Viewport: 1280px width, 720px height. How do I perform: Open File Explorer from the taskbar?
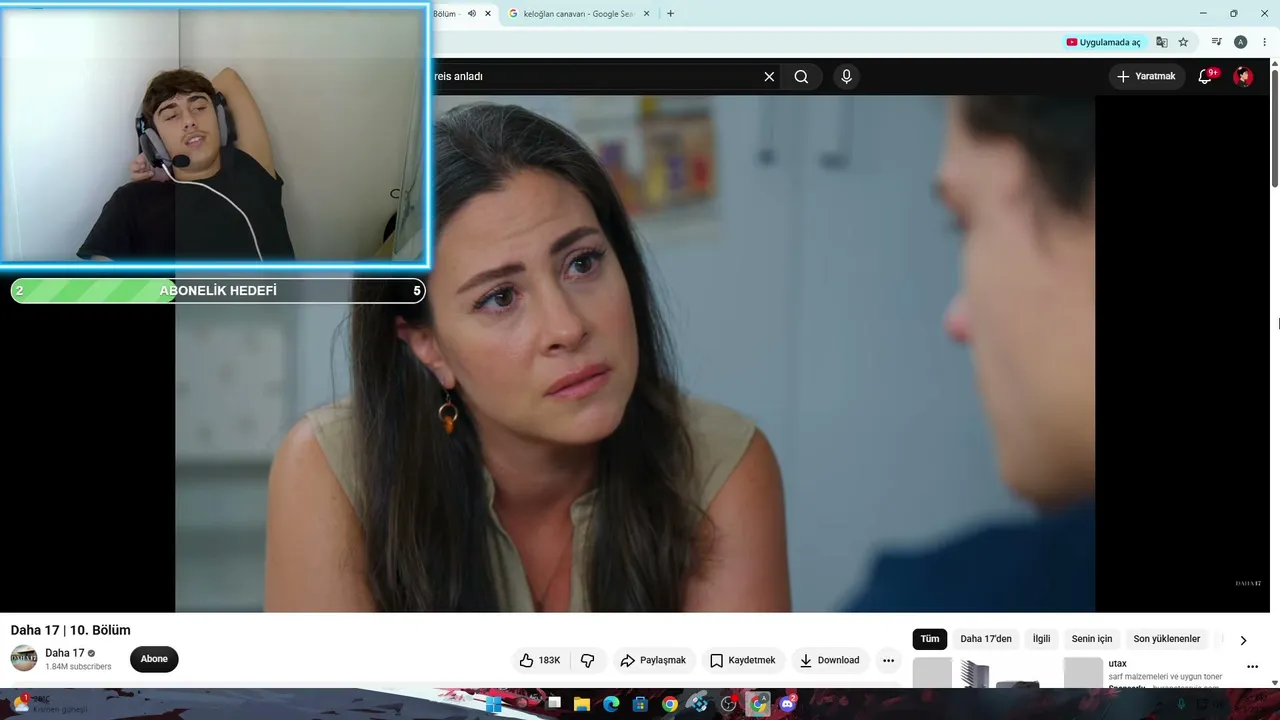[582, 704]
